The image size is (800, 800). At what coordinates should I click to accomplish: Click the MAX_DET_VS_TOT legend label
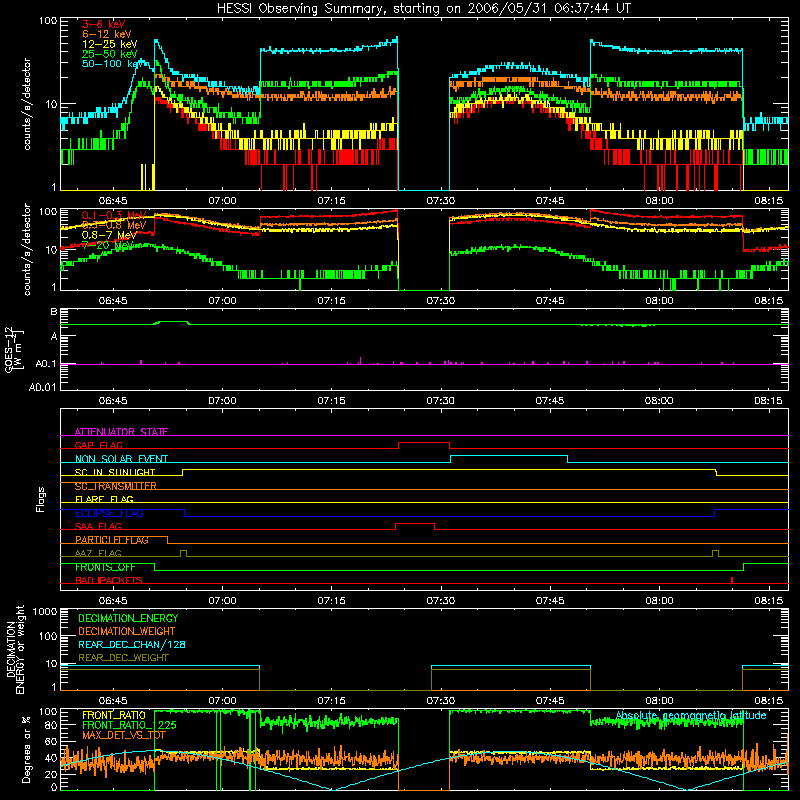pos(124,735)
